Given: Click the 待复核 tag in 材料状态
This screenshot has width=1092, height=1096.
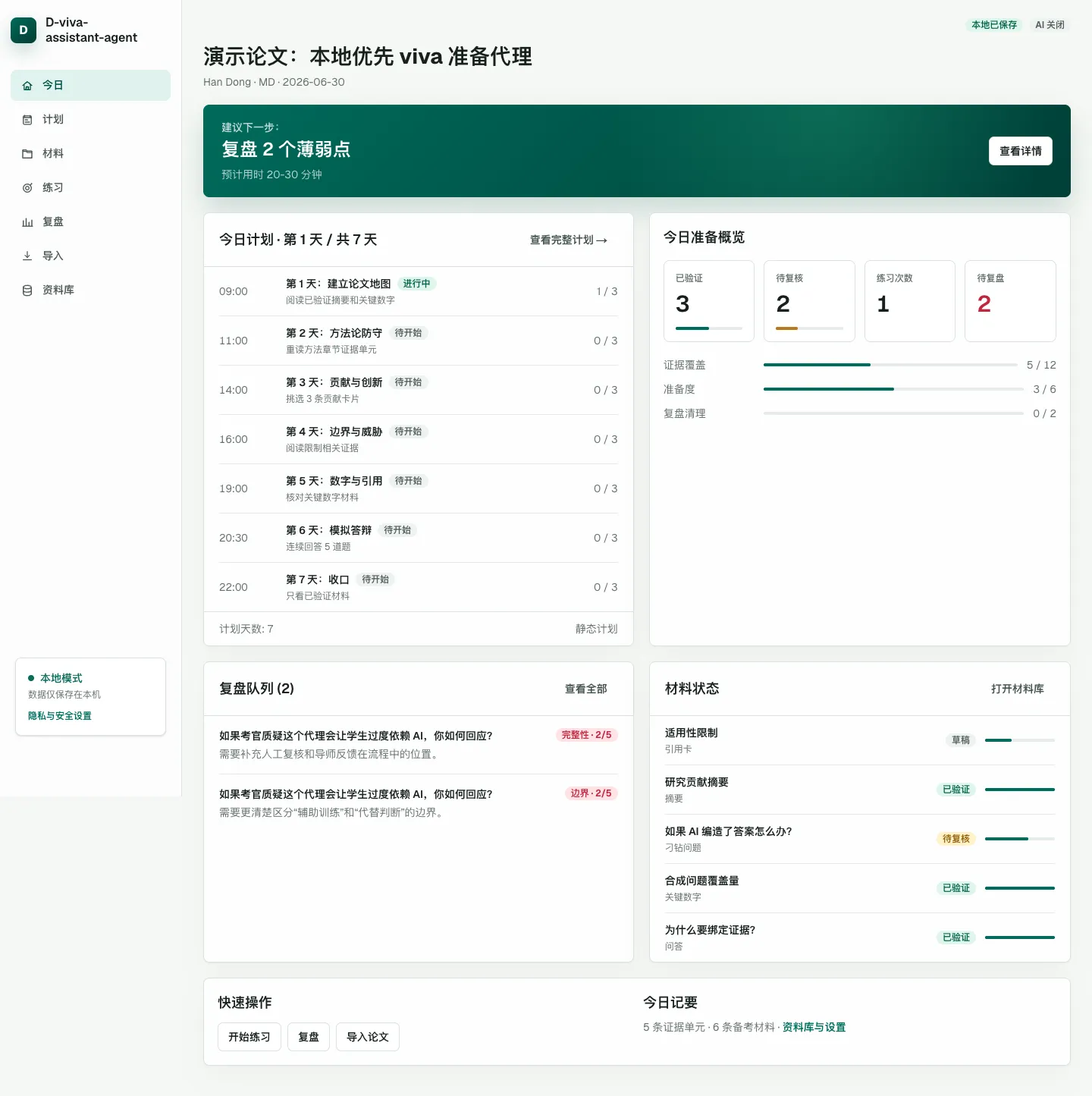Looking at the screenshot, I should pyautogui.click(x=955, y=839).
